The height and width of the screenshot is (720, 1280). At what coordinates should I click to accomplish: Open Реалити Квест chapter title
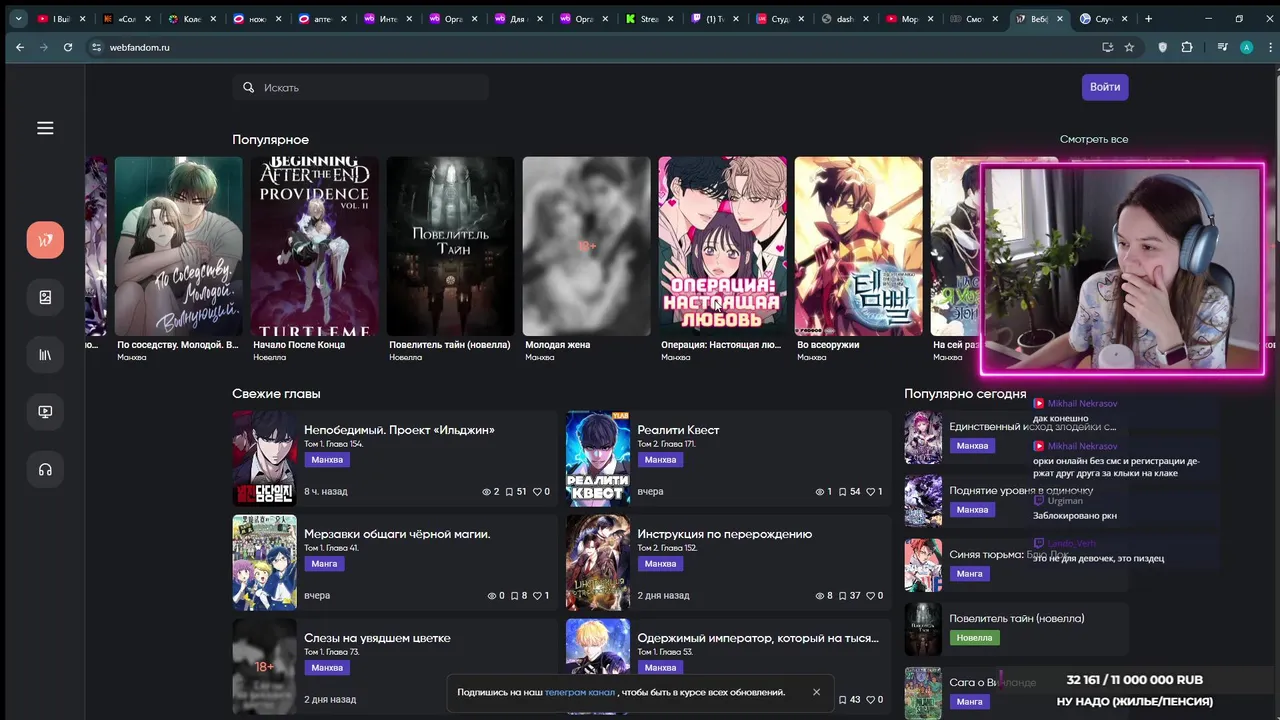pos(678,430)
